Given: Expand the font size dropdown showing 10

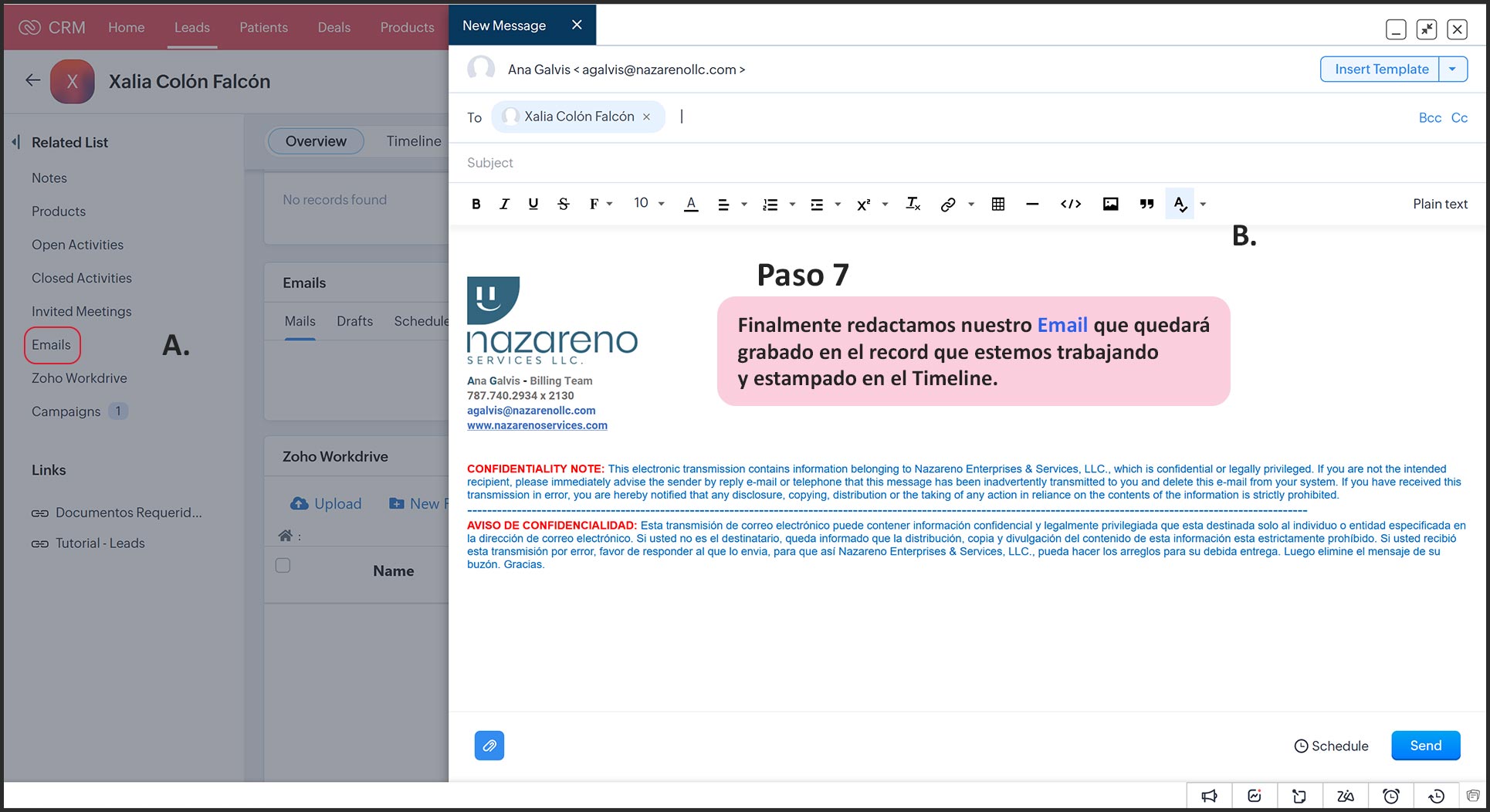Looking at the screenshot, I should tap(649, 203).
